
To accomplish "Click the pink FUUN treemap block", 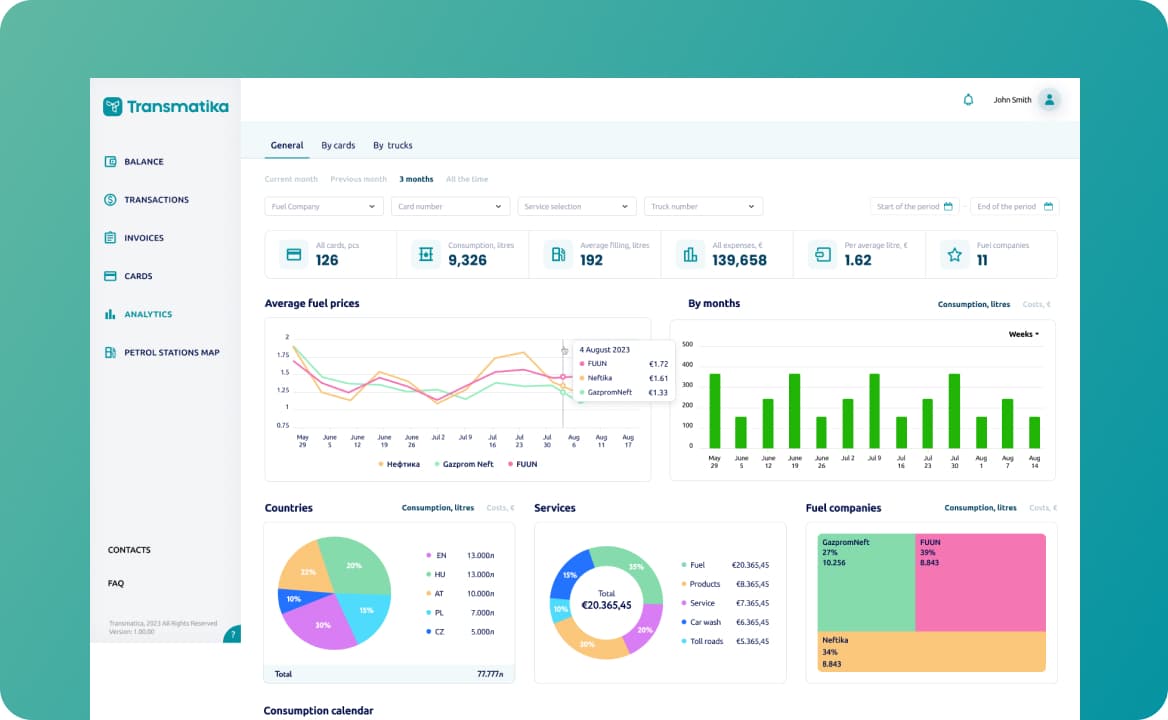I will point(980,582).
